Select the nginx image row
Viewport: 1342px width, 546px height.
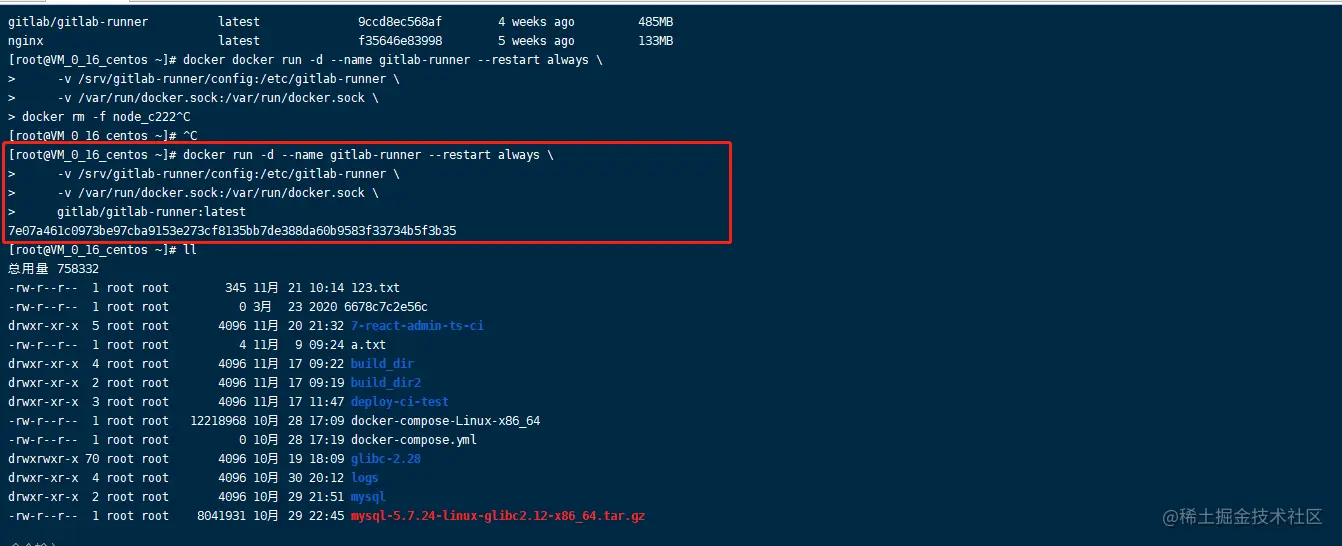pyautogui.click(x=340, y=41)
